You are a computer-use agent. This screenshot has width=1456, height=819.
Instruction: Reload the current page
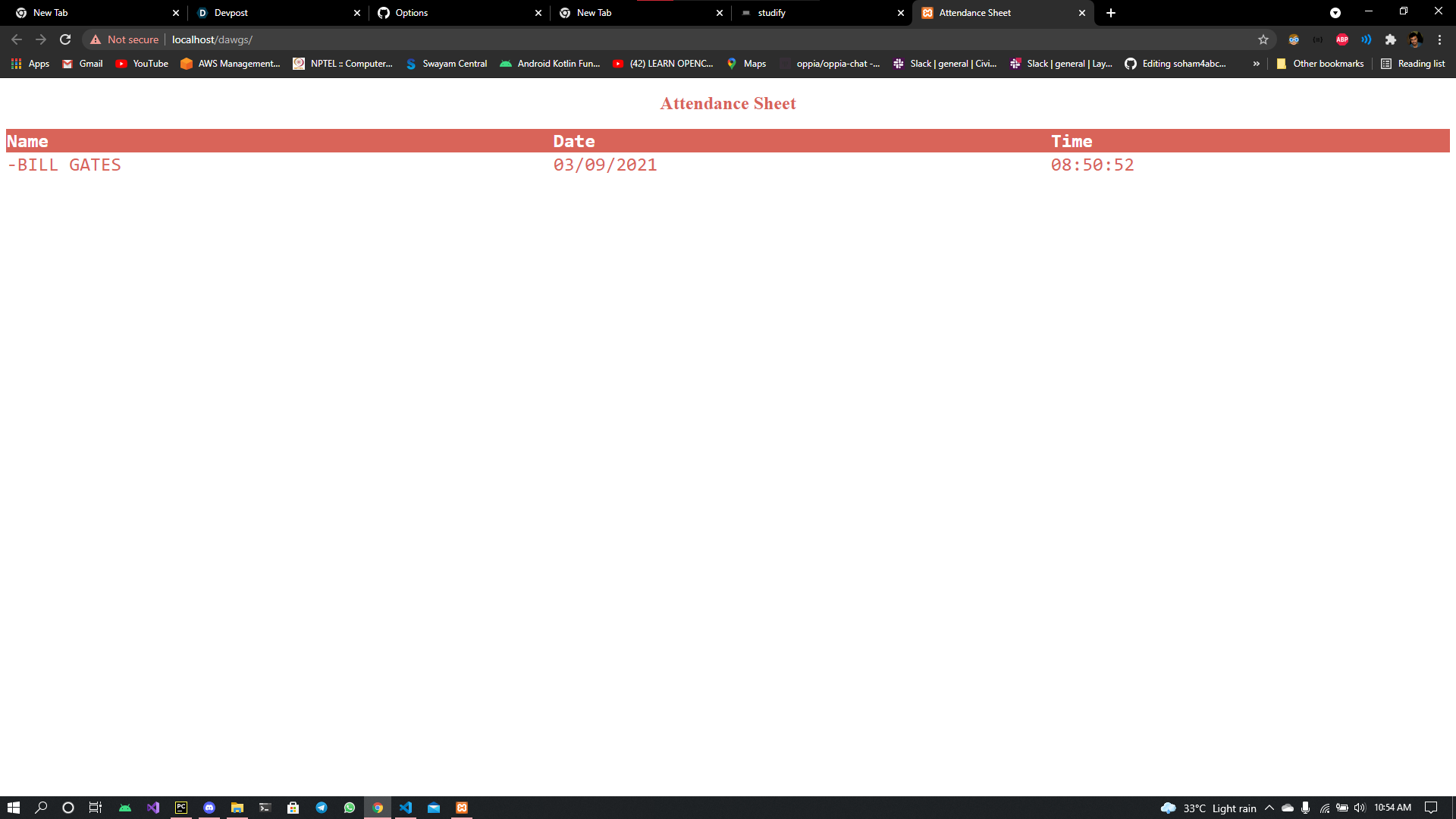point(65,39)
